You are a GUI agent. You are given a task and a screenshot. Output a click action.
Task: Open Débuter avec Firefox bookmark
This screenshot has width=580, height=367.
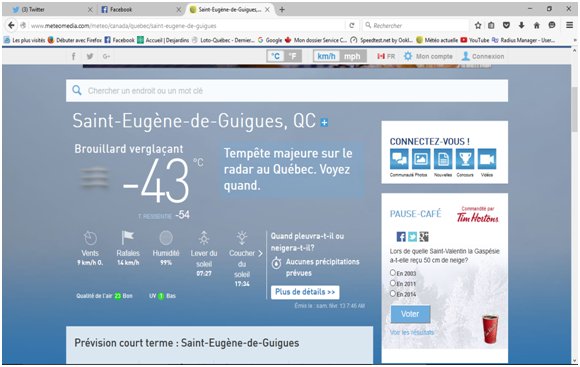tap(75, 40)
